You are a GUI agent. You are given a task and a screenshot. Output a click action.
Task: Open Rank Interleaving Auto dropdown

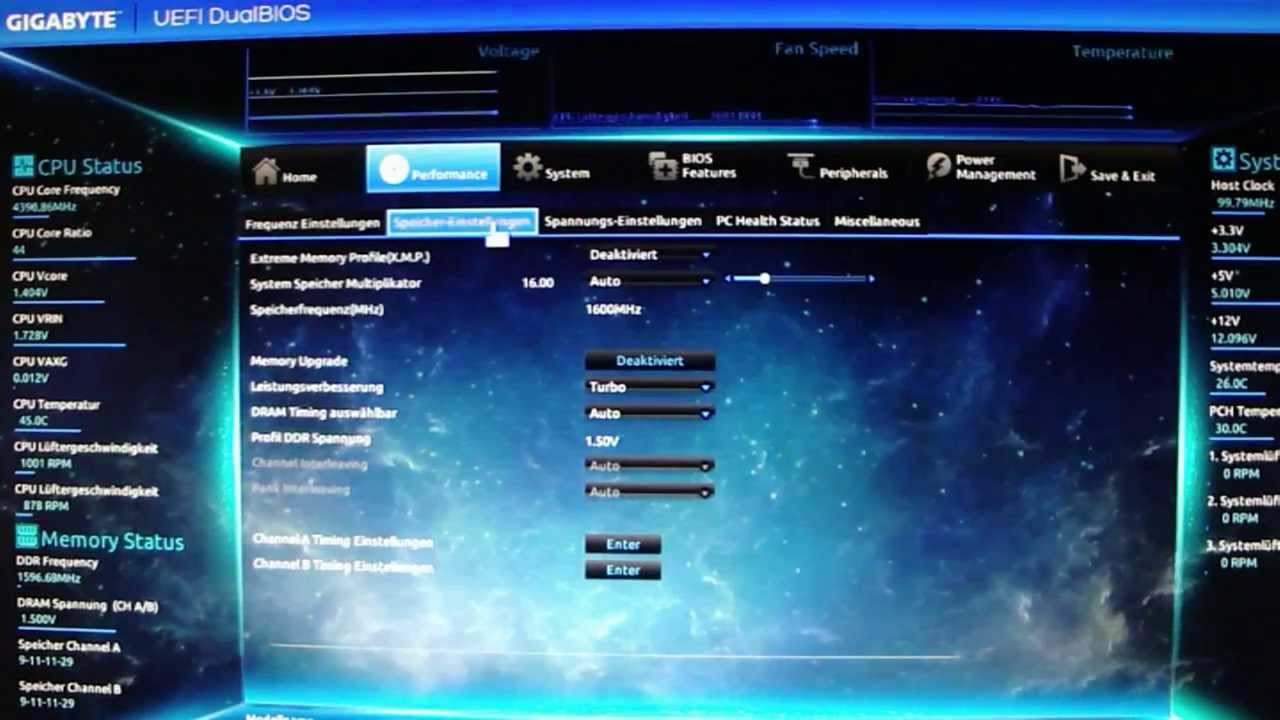pyautogui.click(x=649, y=492)
